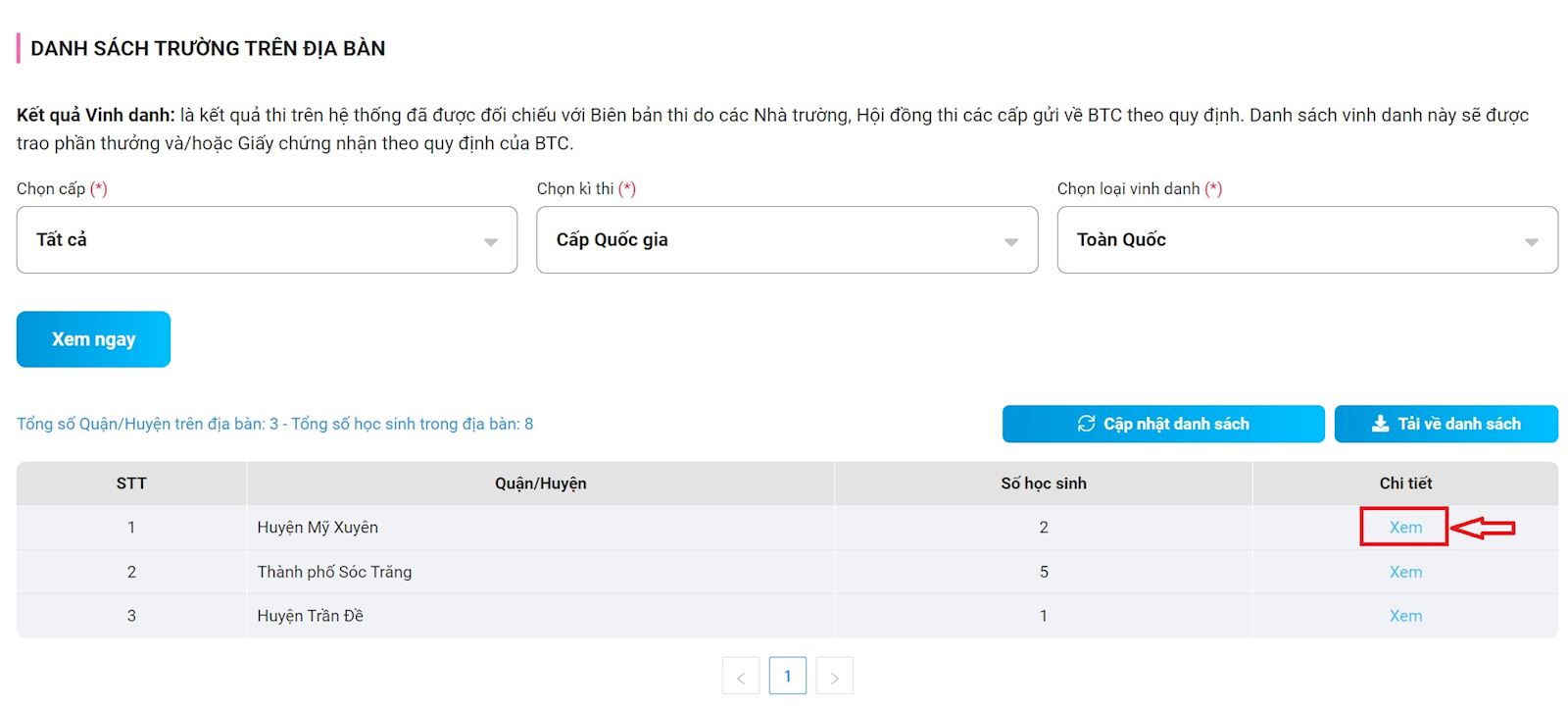Click the STT column header
This screenshot has height=710, width=1568.
tap(131, 483)
